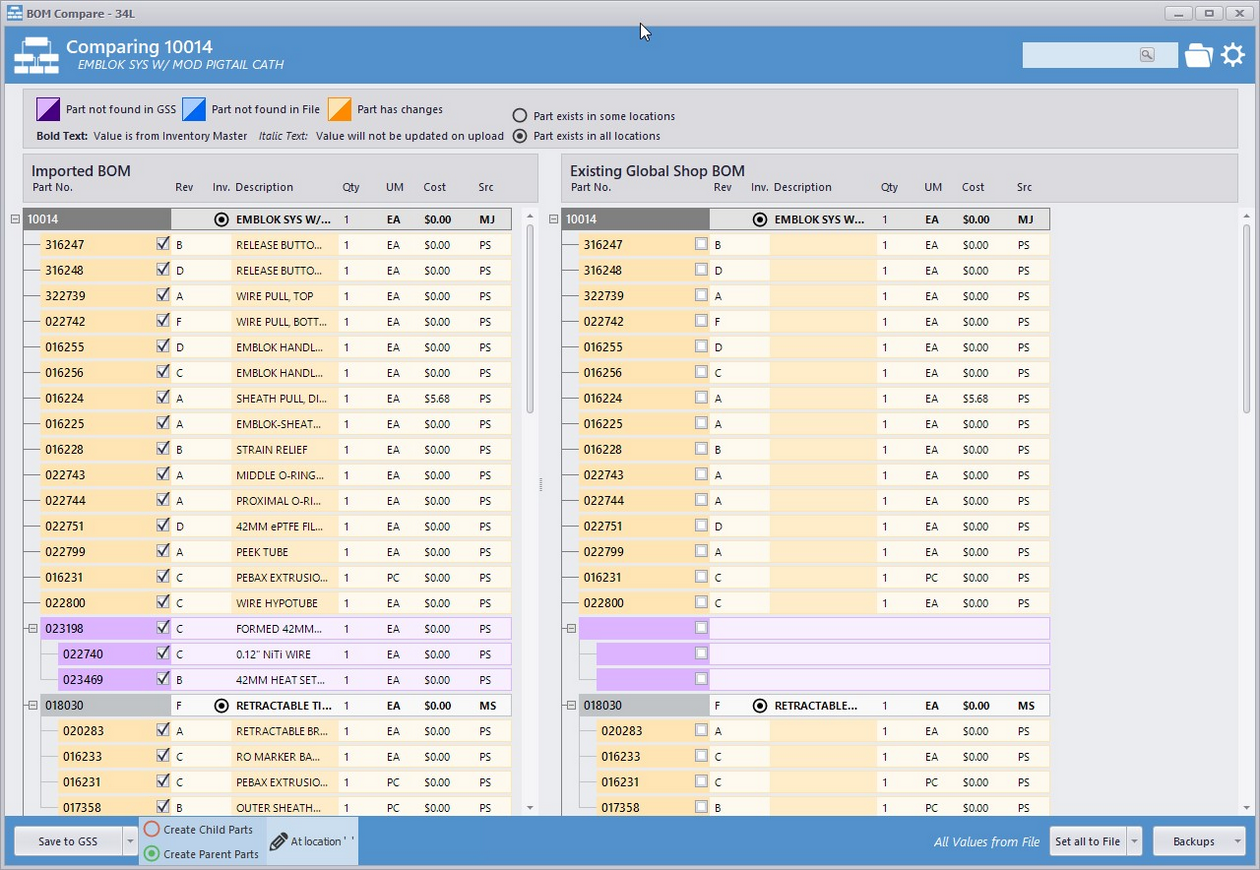Viewport: 1260px width, 870px height.
Task: Click the 'Part not found in GSS' purple swatch
Action: [48, 109]
